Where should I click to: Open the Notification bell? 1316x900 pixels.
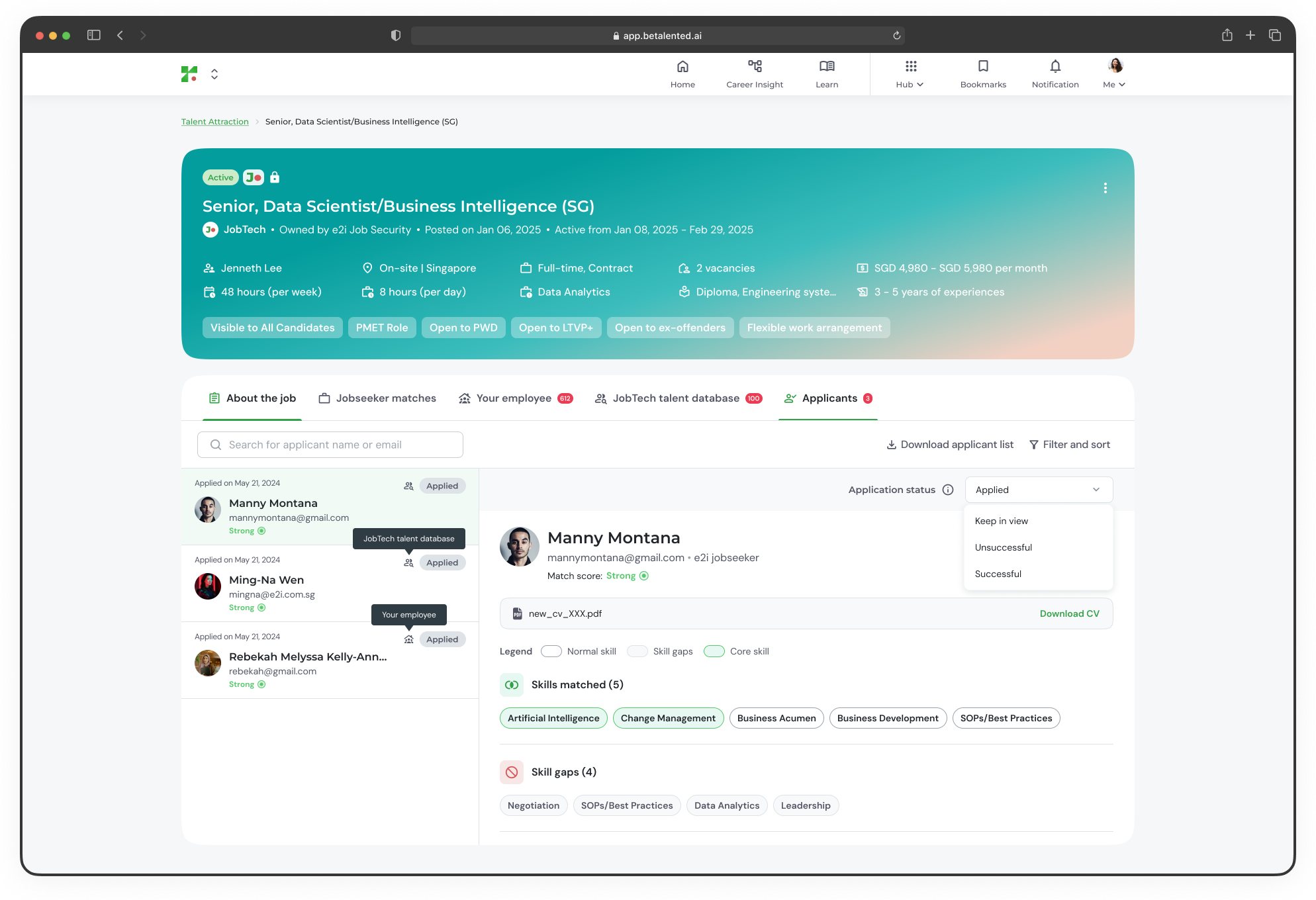click(1055, 66)
